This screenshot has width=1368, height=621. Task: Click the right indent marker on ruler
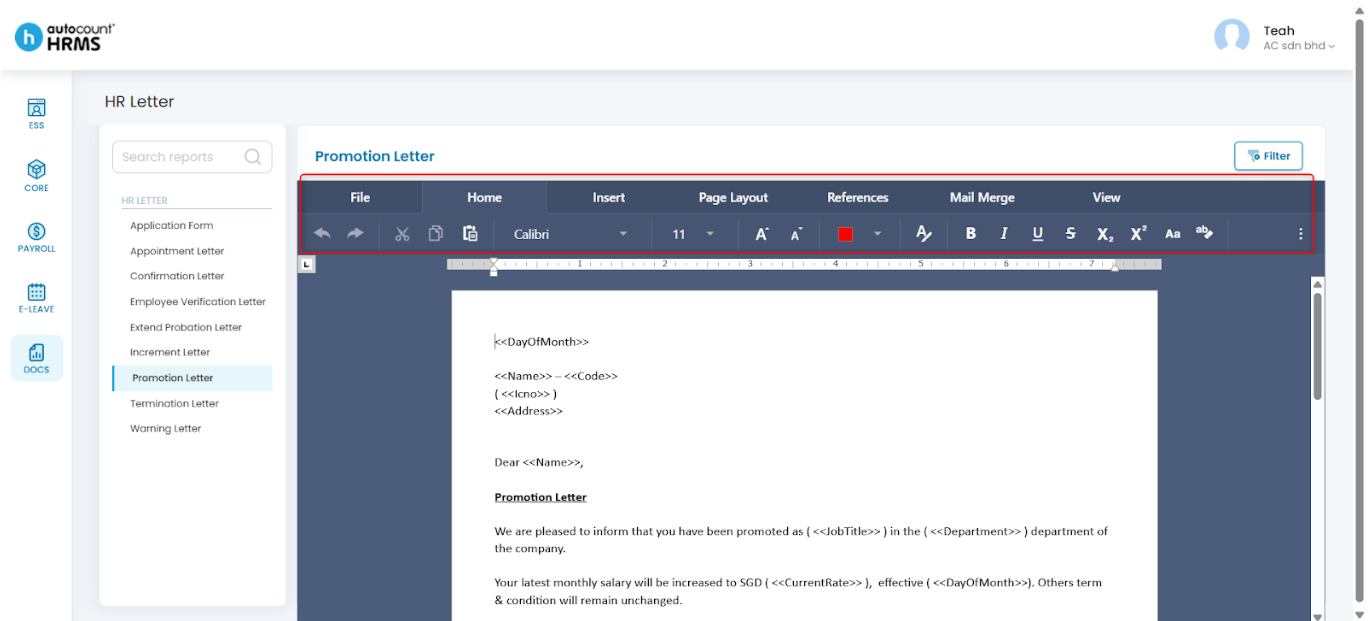[1115, 267]
